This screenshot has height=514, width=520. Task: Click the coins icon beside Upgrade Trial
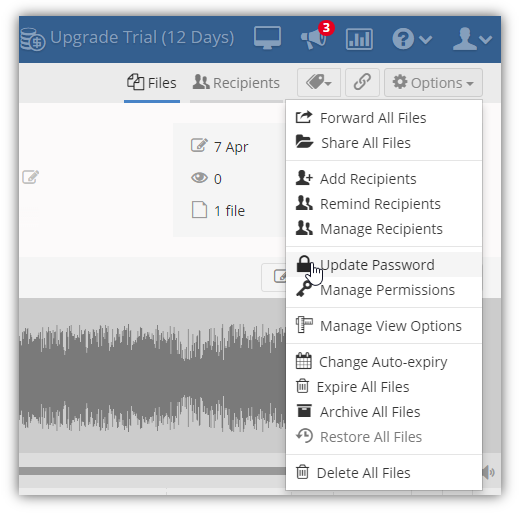tap(32, 39)
